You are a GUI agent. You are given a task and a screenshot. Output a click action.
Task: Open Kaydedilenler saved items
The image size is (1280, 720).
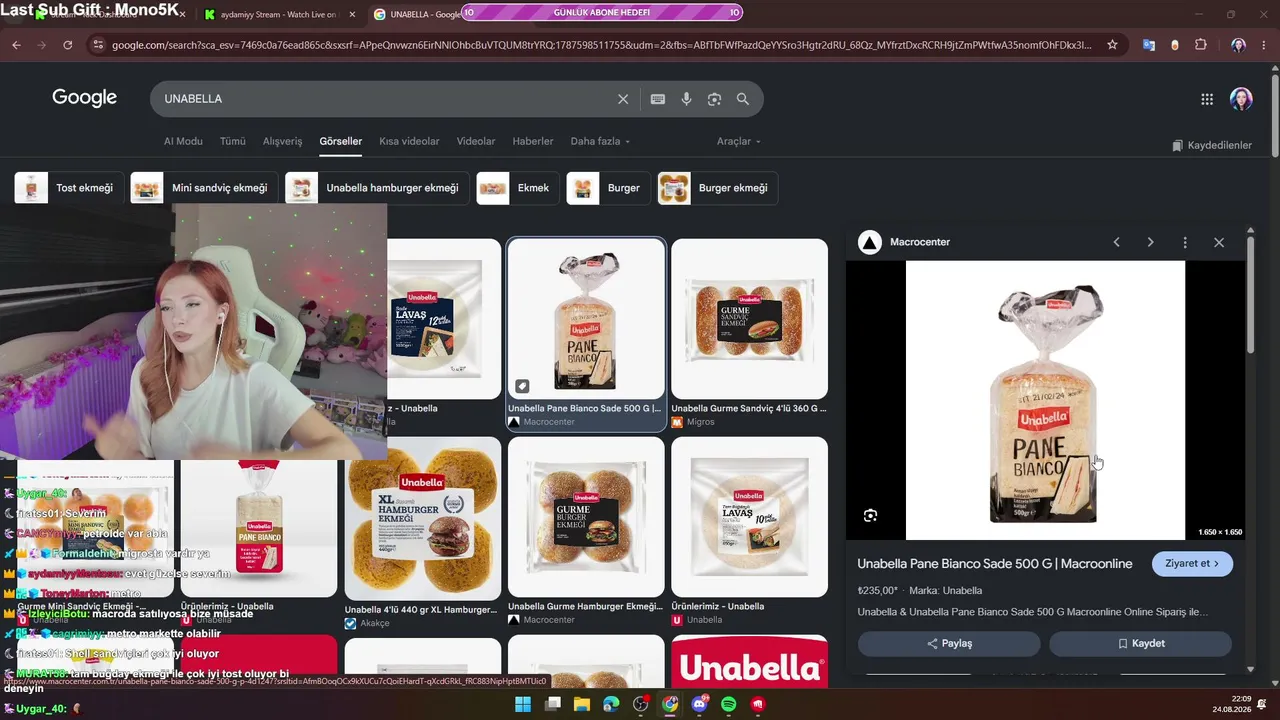1212,145
